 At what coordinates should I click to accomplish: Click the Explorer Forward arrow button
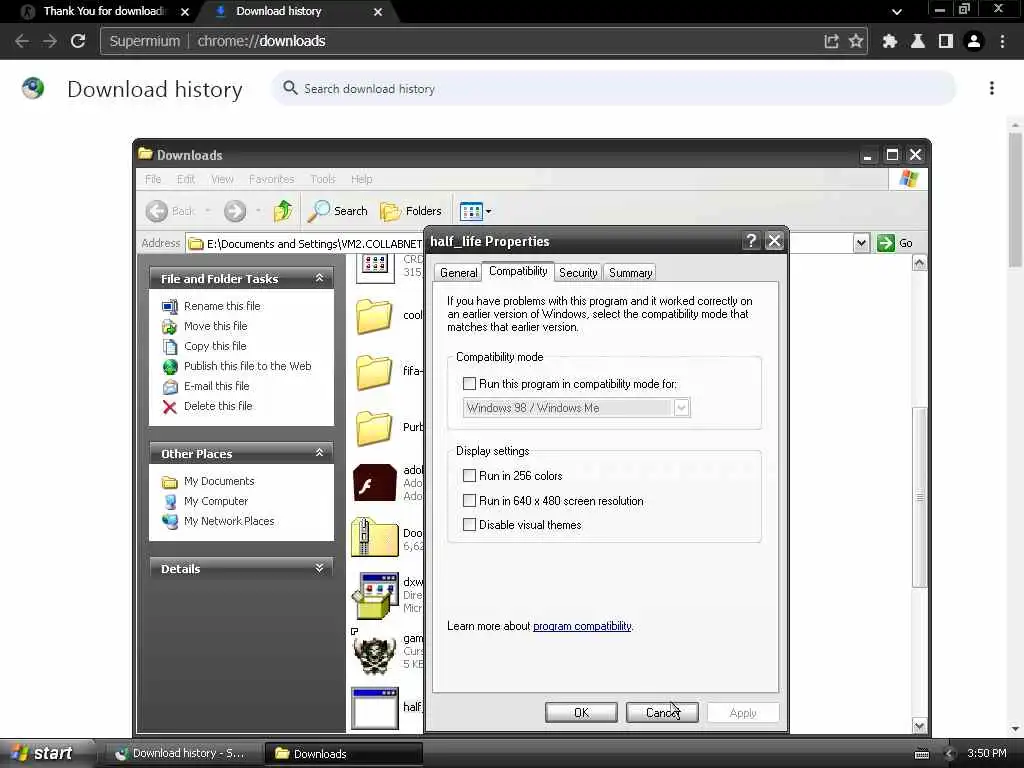pyautogui.click(x=235, y=211)
